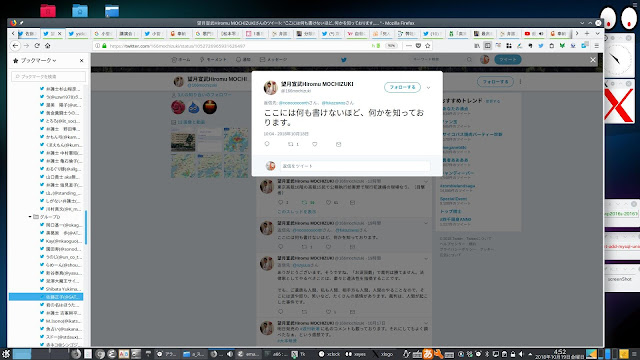Open the bookmarks sidebar header dropdown
The width and height of the screenshot is (640, 360).
click(38, 60)
